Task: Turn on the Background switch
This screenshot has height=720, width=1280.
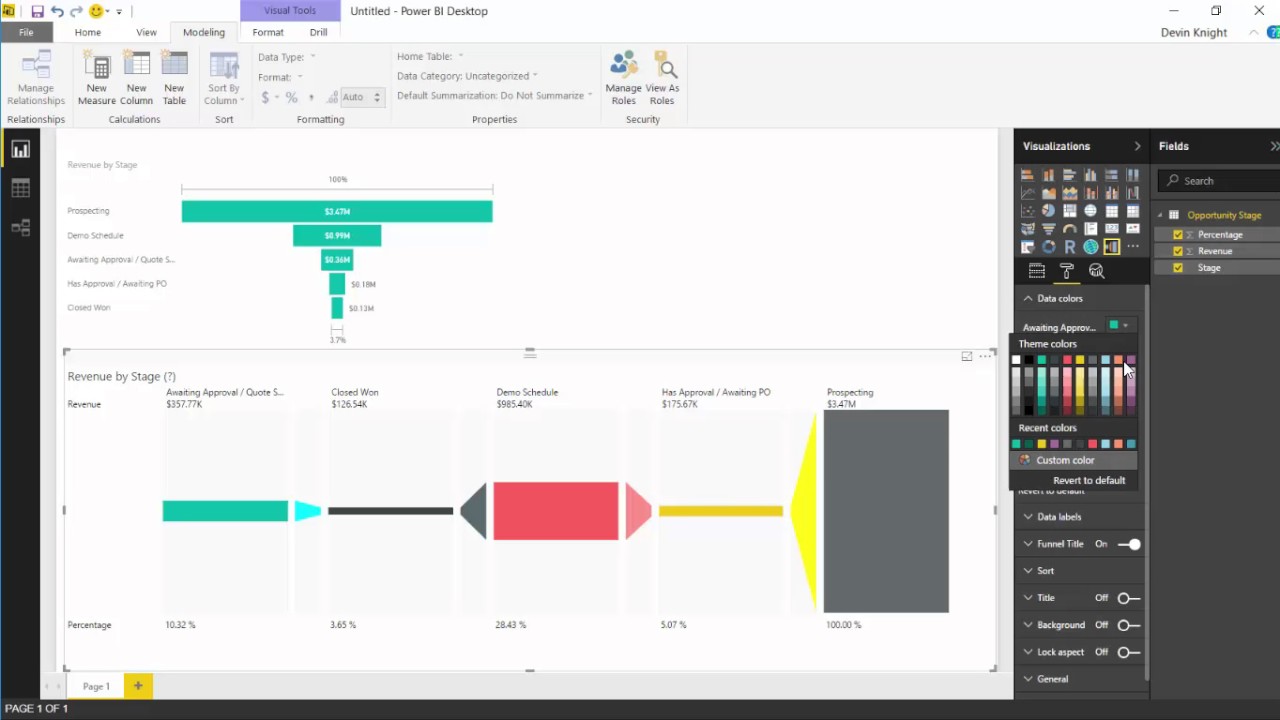Action: point(1129,625)
